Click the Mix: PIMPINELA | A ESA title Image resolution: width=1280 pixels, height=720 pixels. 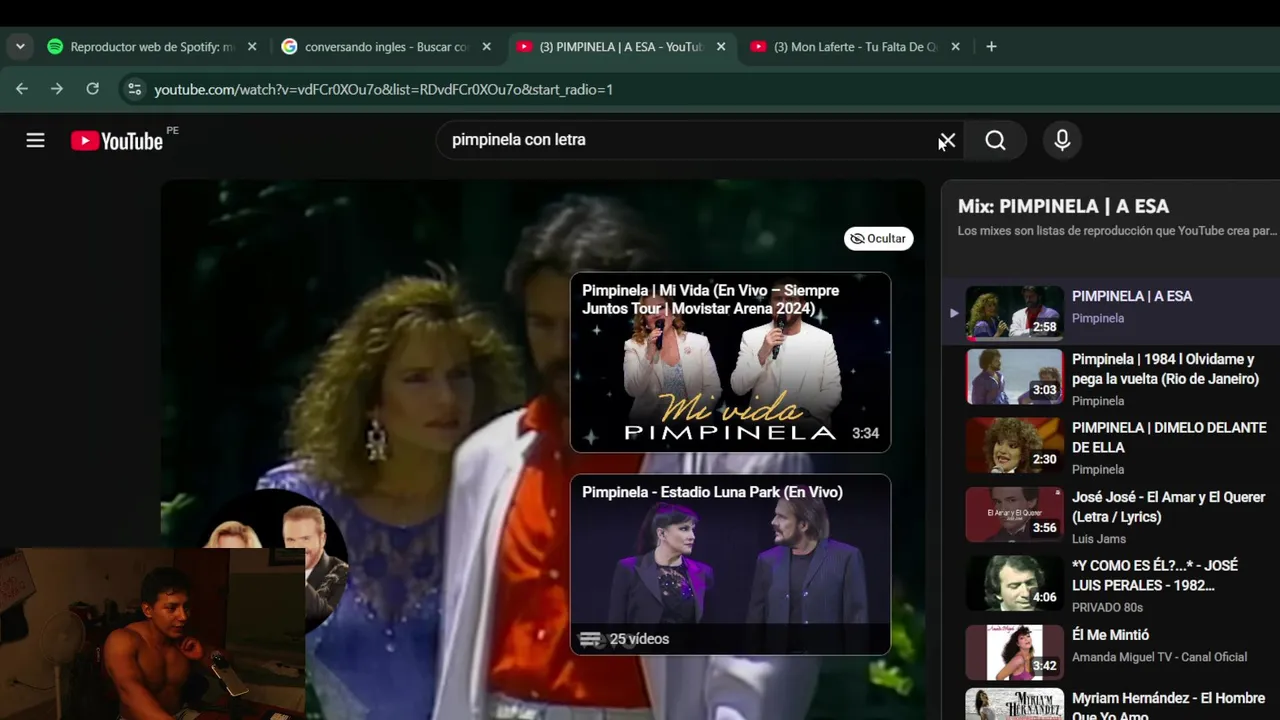(1063, 206)
